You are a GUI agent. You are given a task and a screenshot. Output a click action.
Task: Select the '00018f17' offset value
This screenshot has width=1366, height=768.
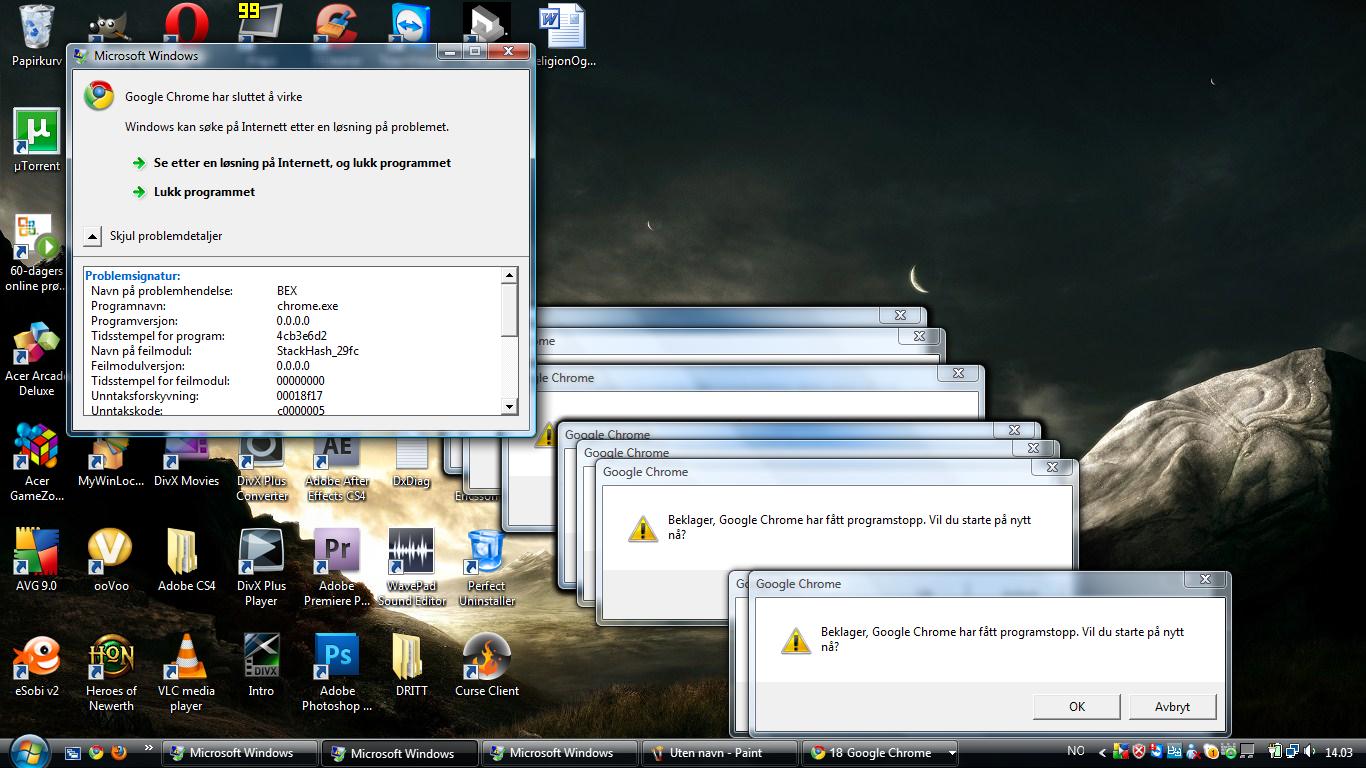pyautogui.click(x=300, y=396)
